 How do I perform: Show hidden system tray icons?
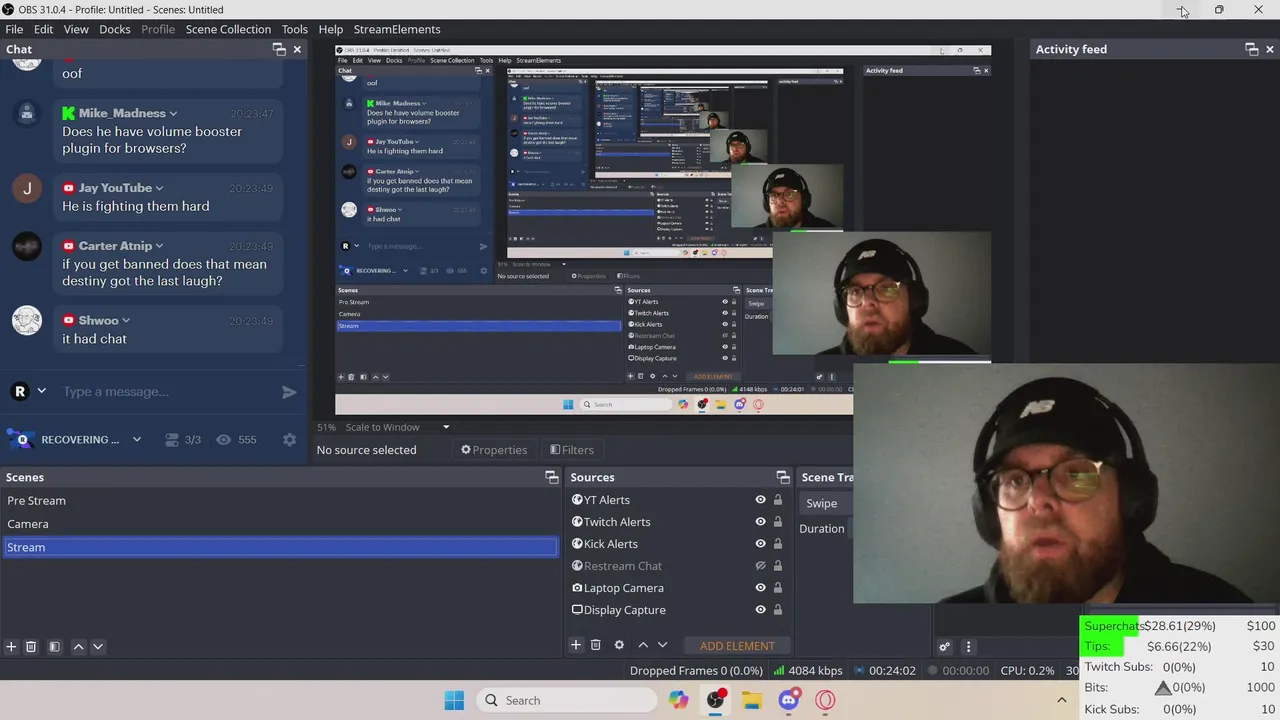point(1062,700)
